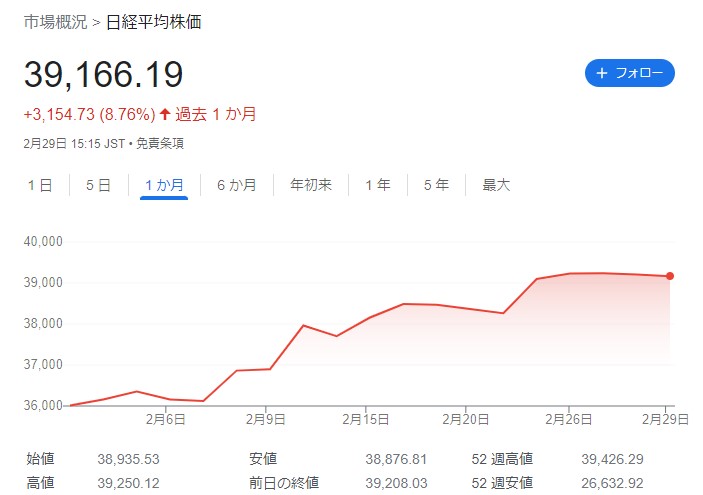Click the 37,000 axis label
703x495 pixels.
point(43,364)
